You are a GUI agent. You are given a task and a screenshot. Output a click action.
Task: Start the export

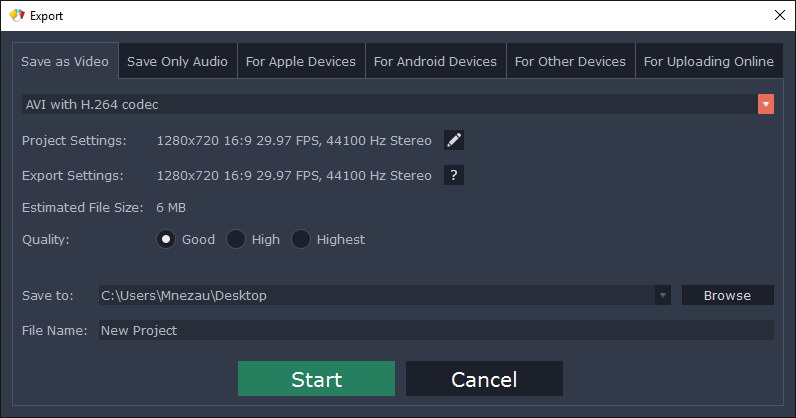point(316,378)
